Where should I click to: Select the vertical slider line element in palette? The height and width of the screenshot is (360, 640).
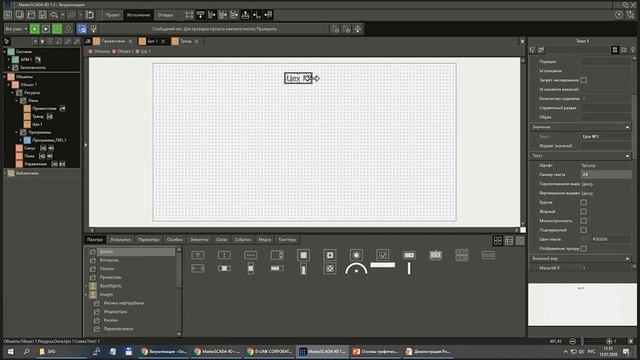pos(409,268)
